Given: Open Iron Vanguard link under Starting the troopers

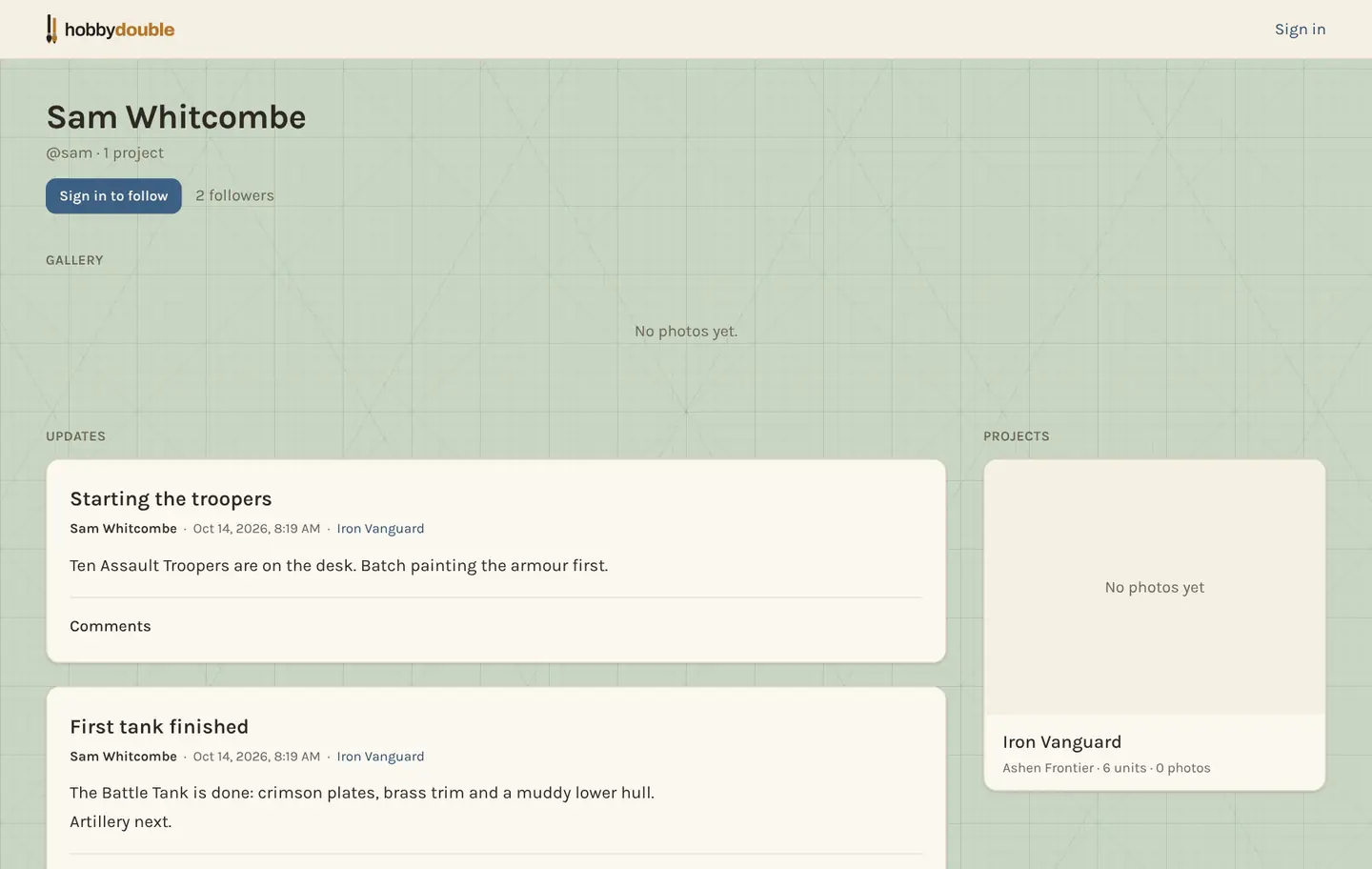Looking at the screenshot, I should point(380,529).
